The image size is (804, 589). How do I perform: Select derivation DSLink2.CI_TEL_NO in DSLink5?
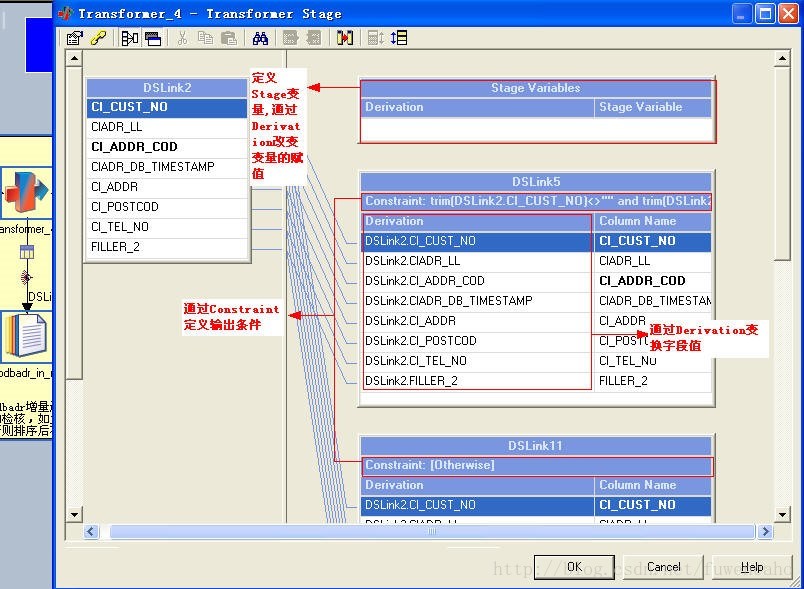(x=477, y=361)
